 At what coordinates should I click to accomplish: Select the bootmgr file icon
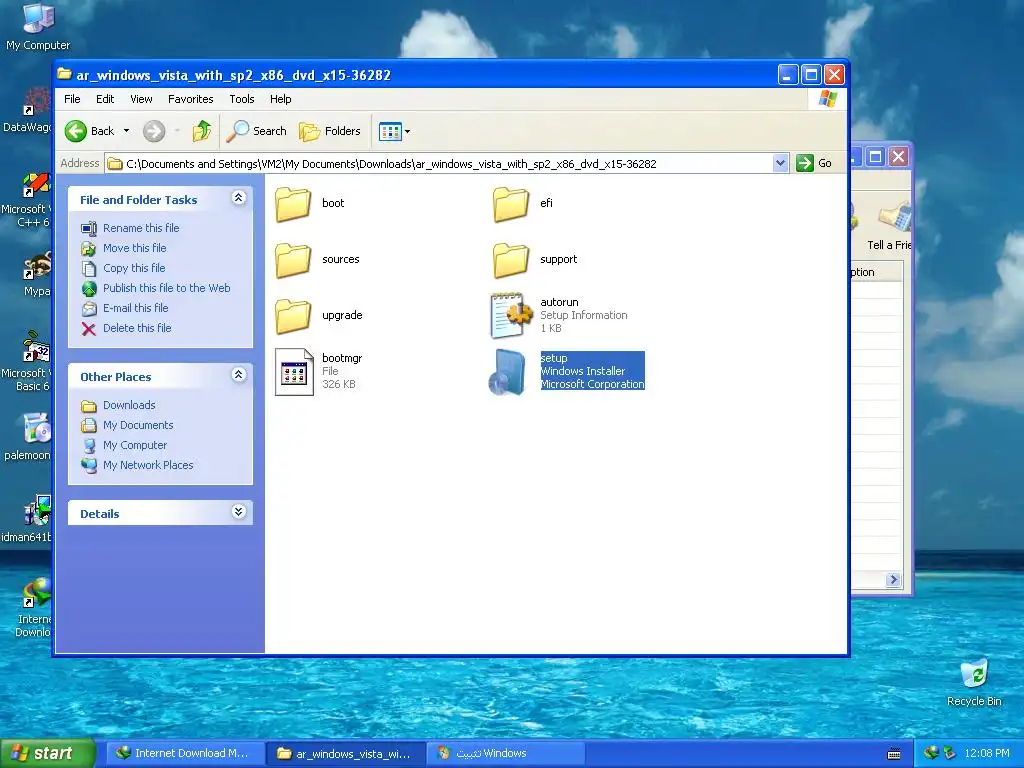(x=294, y=372)
